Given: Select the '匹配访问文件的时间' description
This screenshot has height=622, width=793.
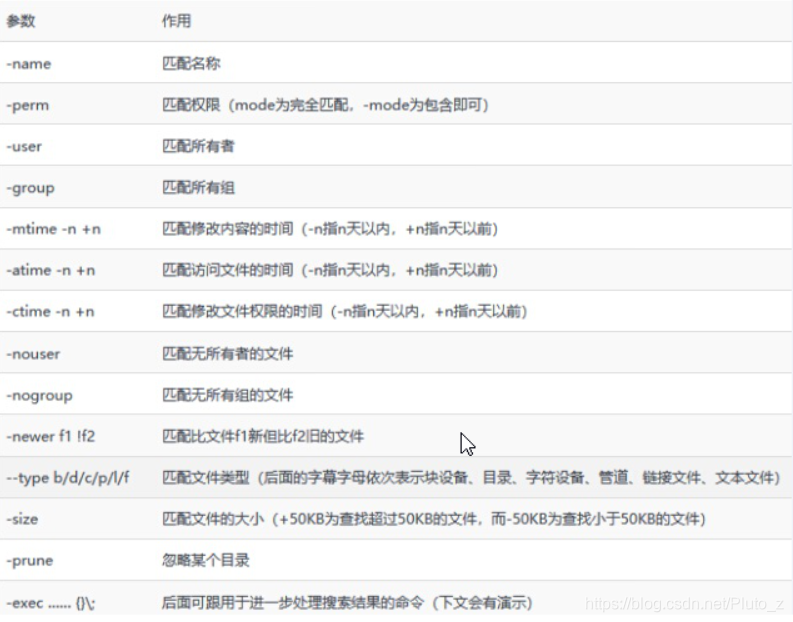Looking at the screenshot, I should click(x=330, y=271).
